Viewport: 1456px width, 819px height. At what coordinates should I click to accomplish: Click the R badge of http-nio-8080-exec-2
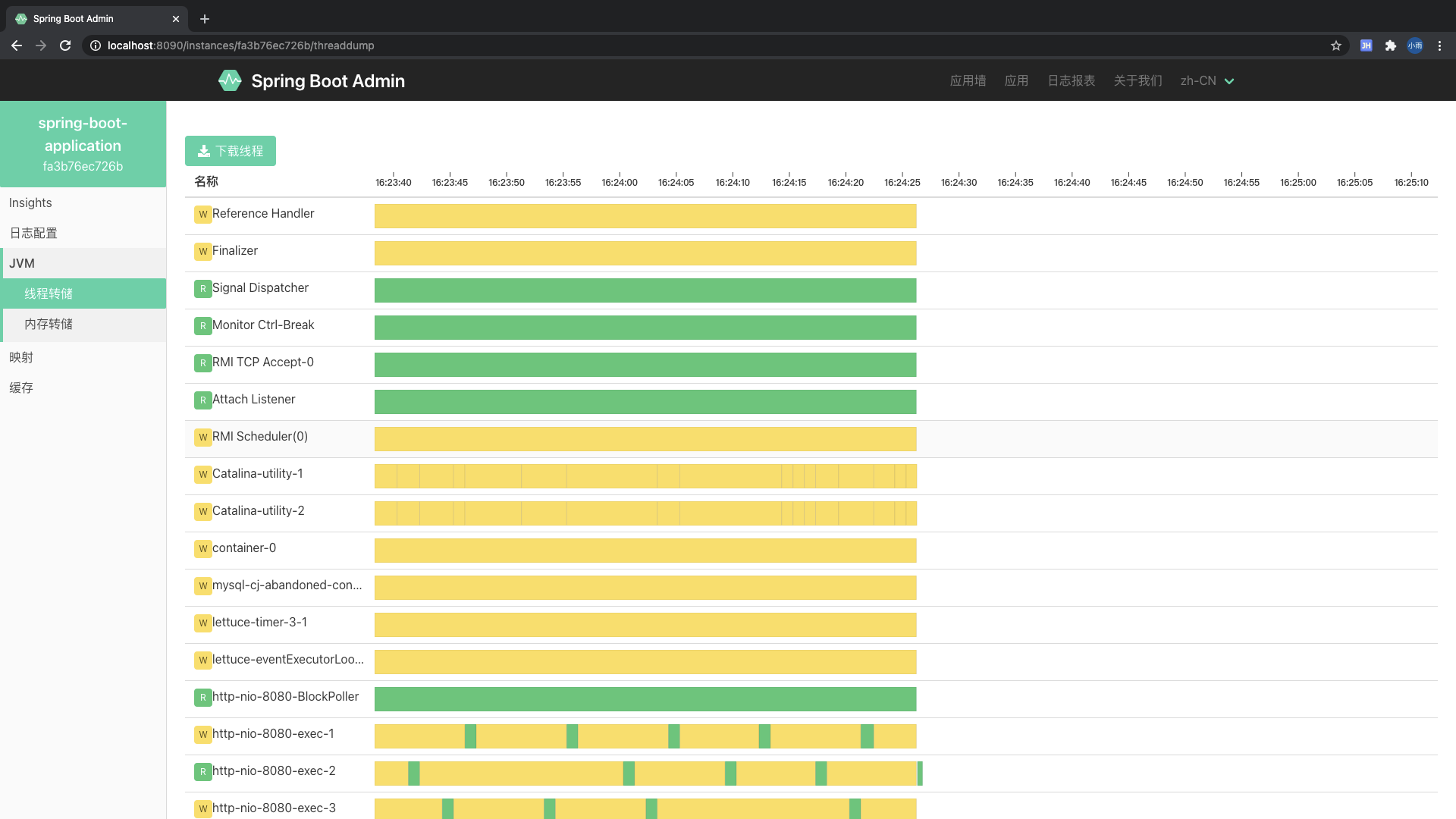(x=202, y=772)
